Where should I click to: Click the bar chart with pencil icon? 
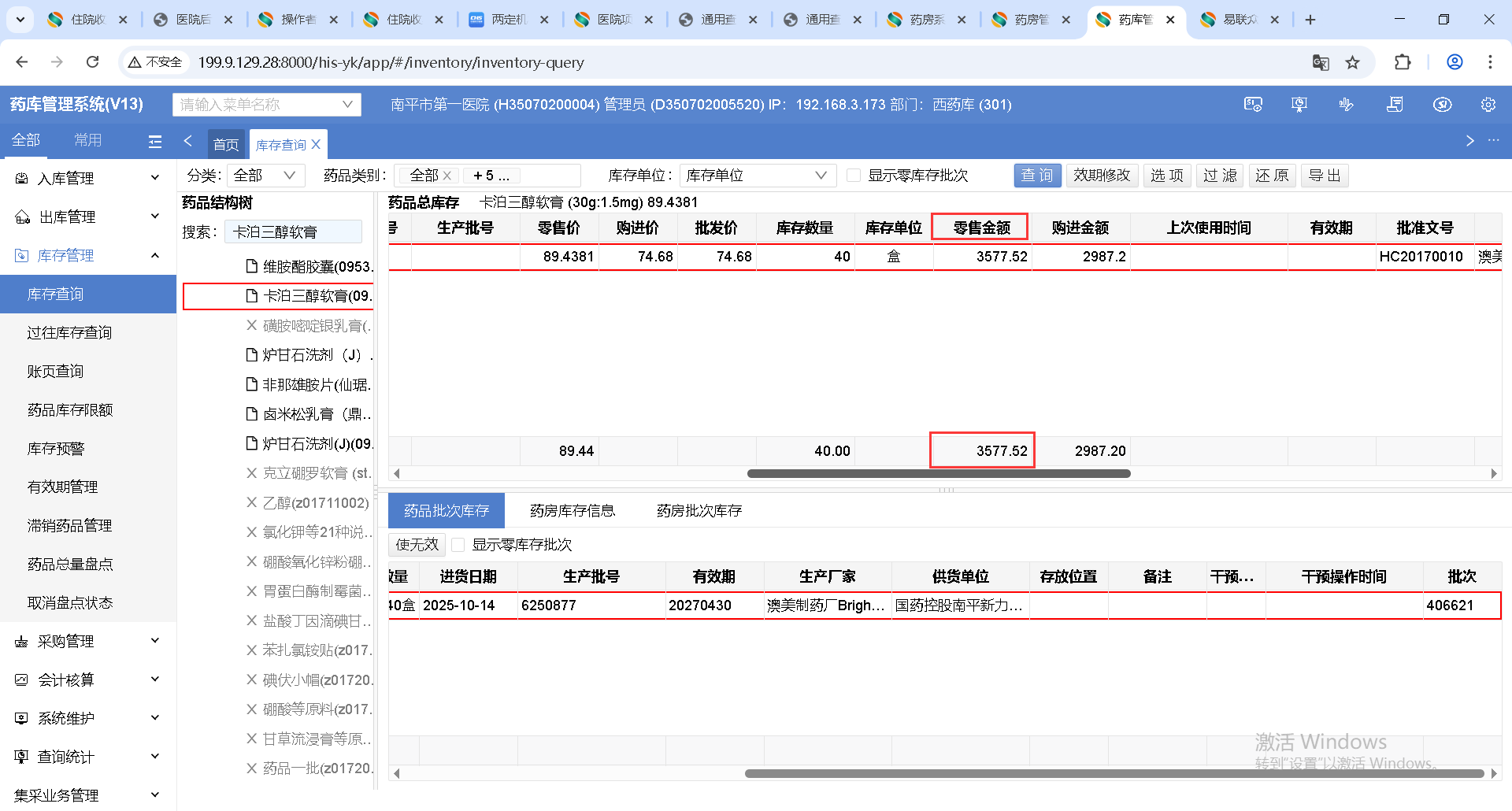click(x=1346, y=105)
